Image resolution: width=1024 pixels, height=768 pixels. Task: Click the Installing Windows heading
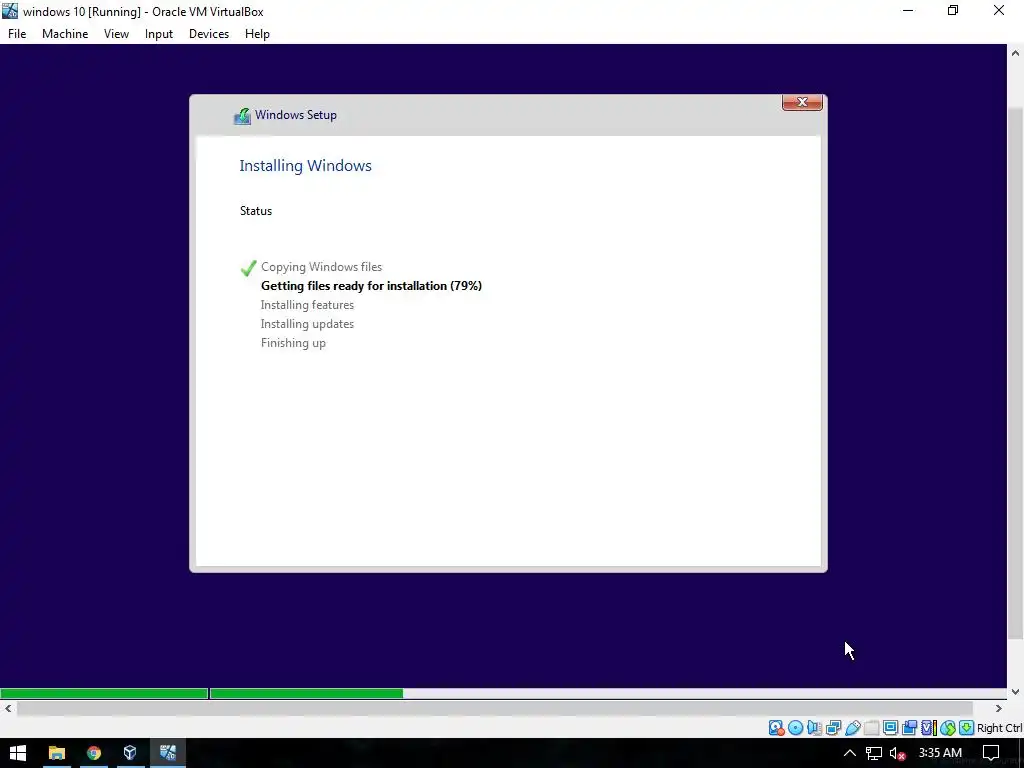pos(306,166)
